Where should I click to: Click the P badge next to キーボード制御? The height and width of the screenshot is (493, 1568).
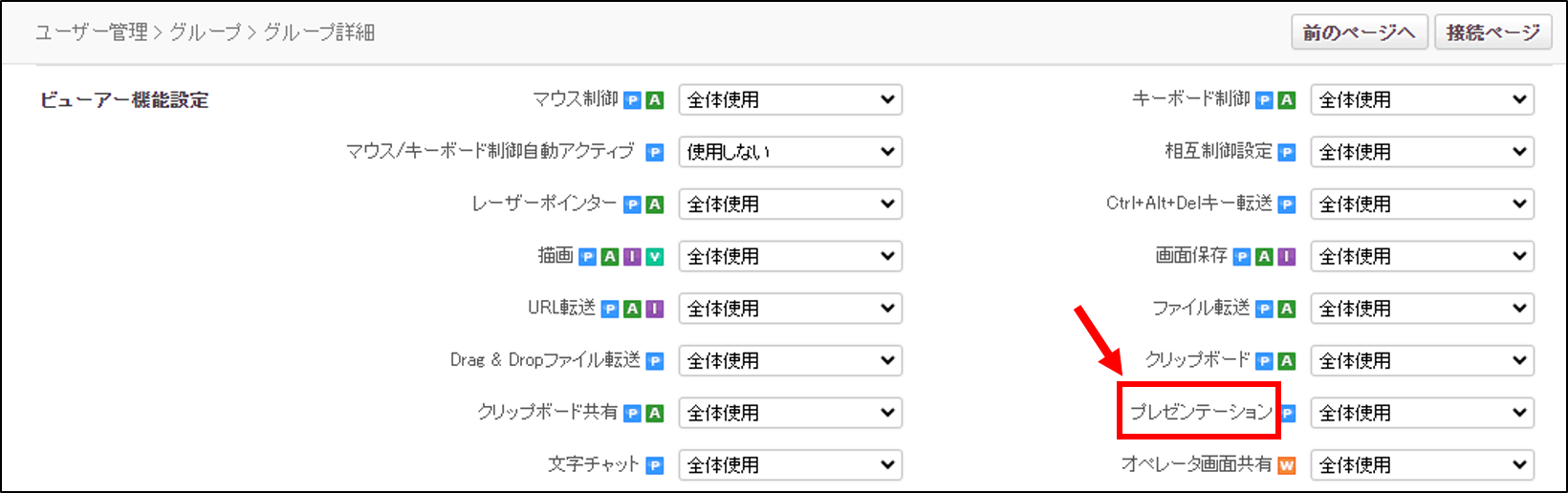click(x=1264, y=100)
